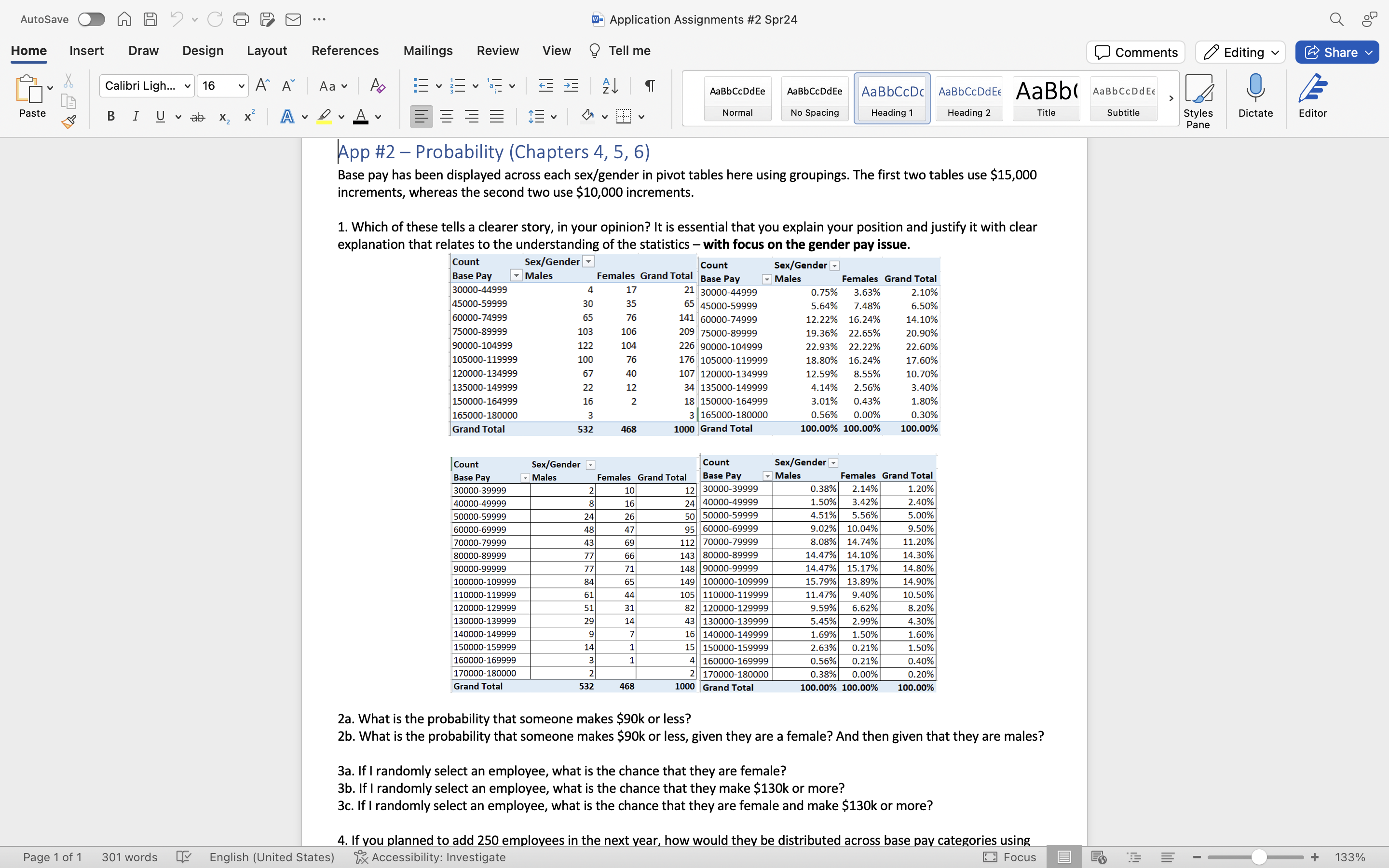Screen dimensions: 1389x868
Task: Open the font name dropdown
Action: click(x=187, y=86)
